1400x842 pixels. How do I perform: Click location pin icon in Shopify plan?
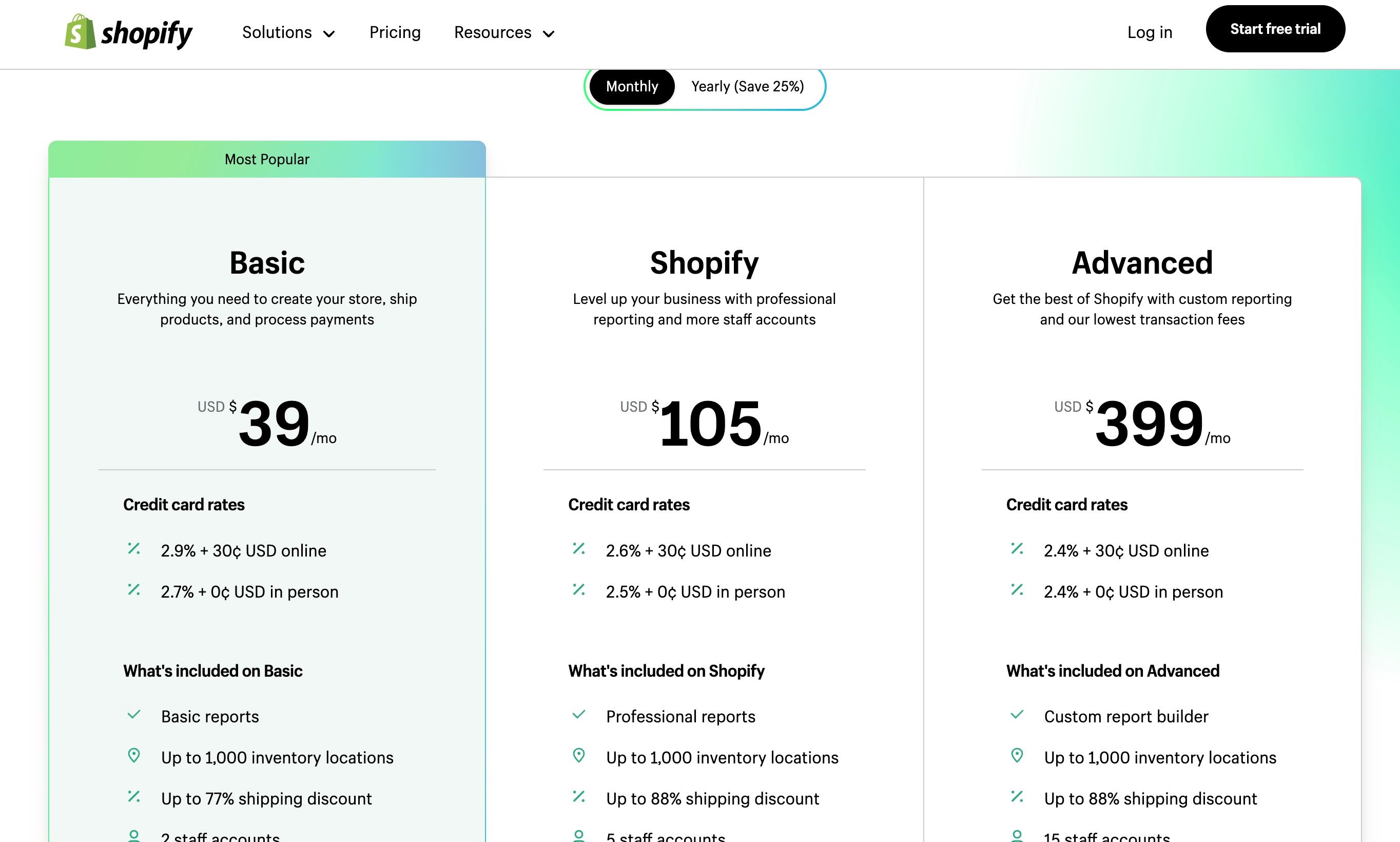tap(578, 756)
